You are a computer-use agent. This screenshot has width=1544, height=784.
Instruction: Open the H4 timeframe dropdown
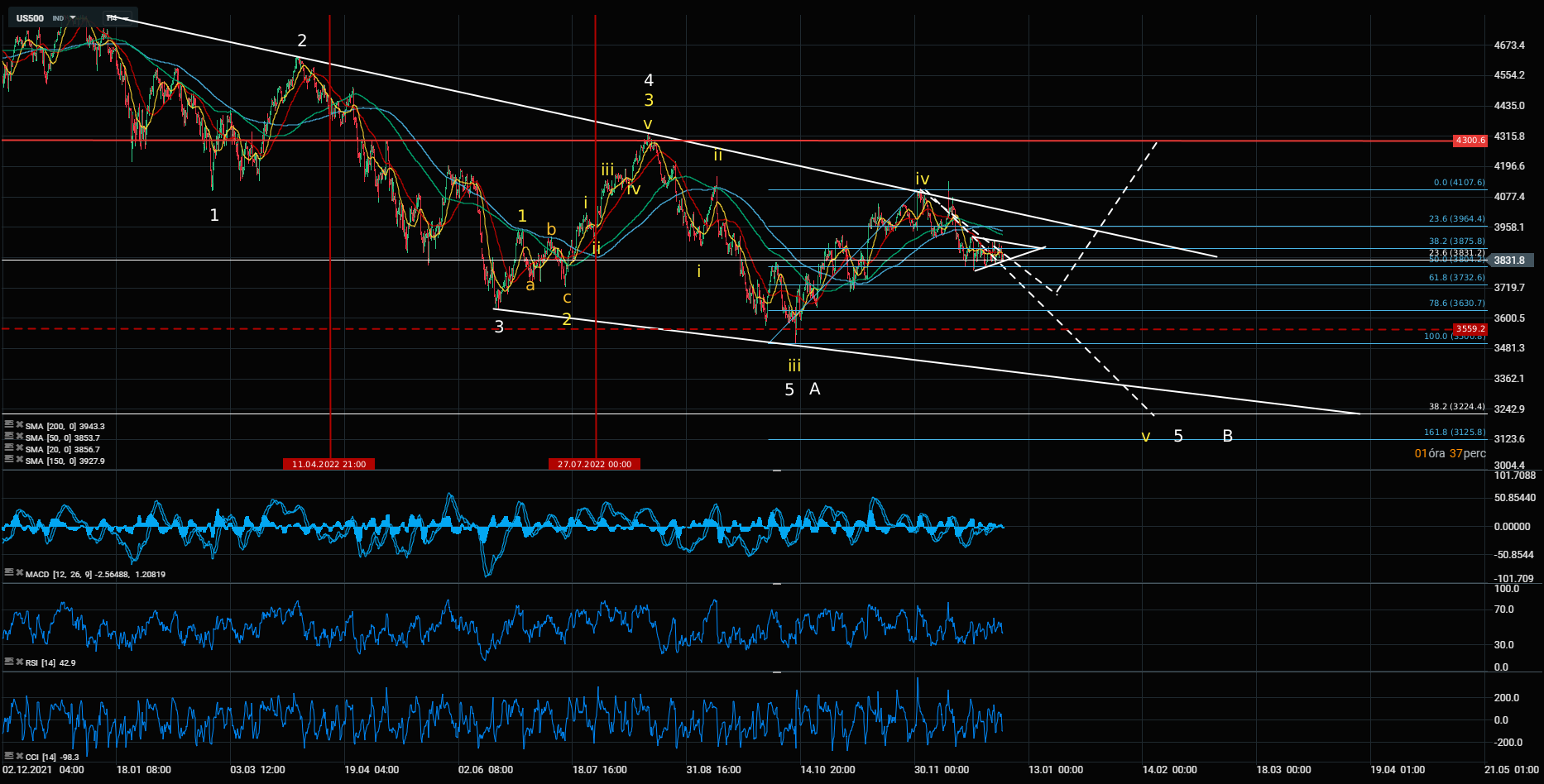[x=113, y=18]
